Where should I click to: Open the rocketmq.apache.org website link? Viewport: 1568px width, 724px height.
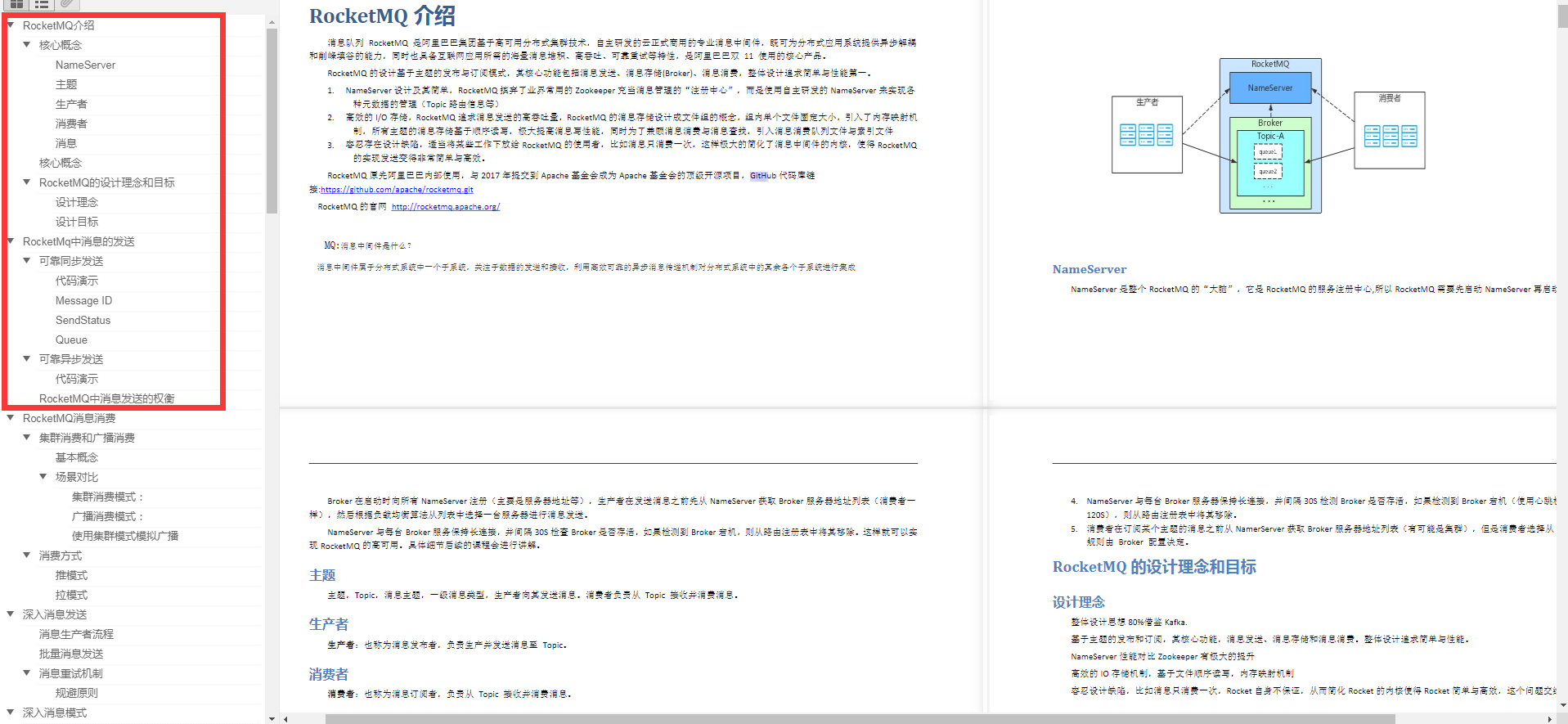pos(446,207)
